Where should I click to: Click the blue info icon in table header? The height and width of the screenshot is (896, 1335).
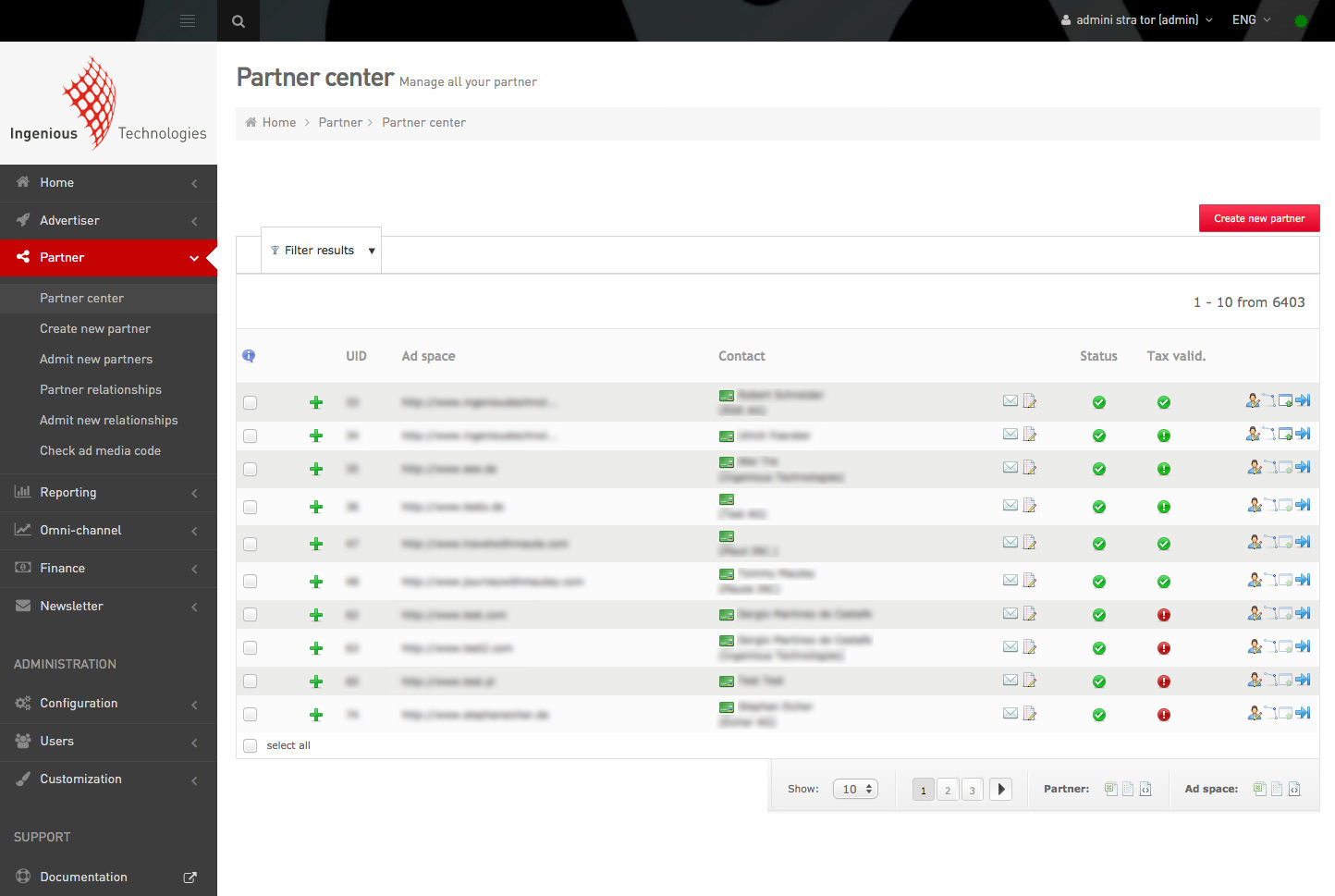249,356
